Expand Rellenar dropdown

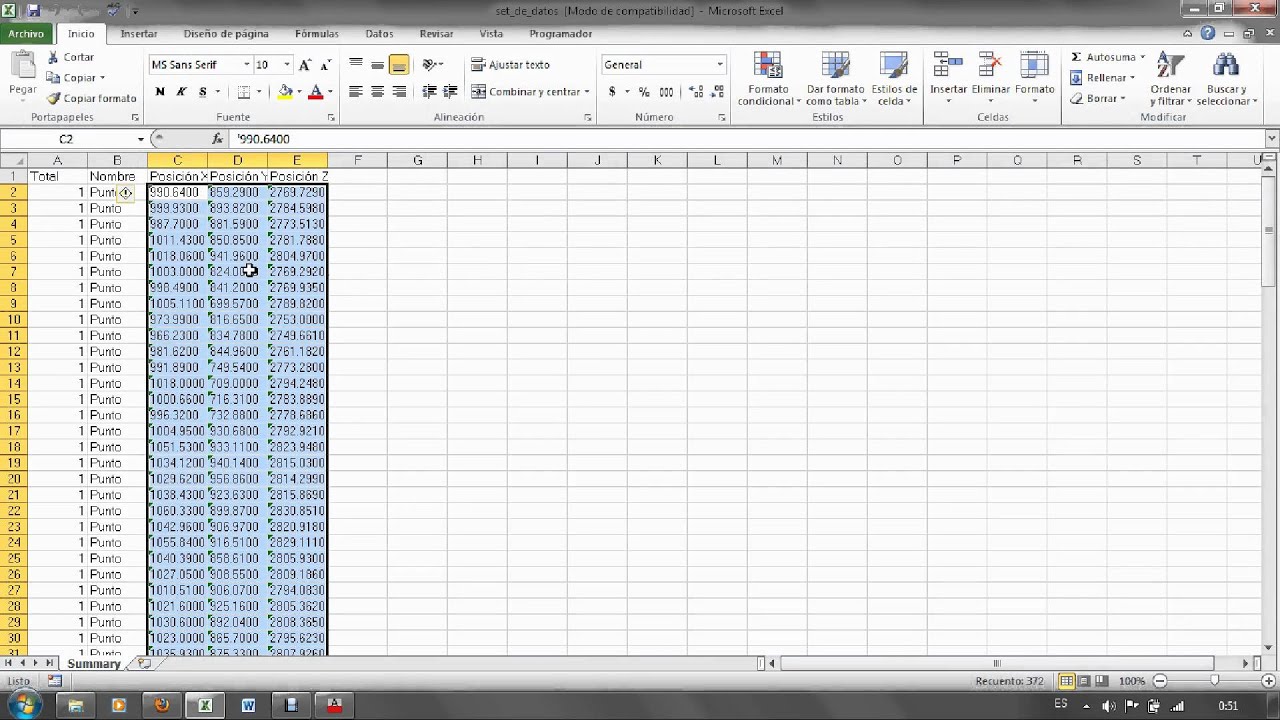point(1132,78)
